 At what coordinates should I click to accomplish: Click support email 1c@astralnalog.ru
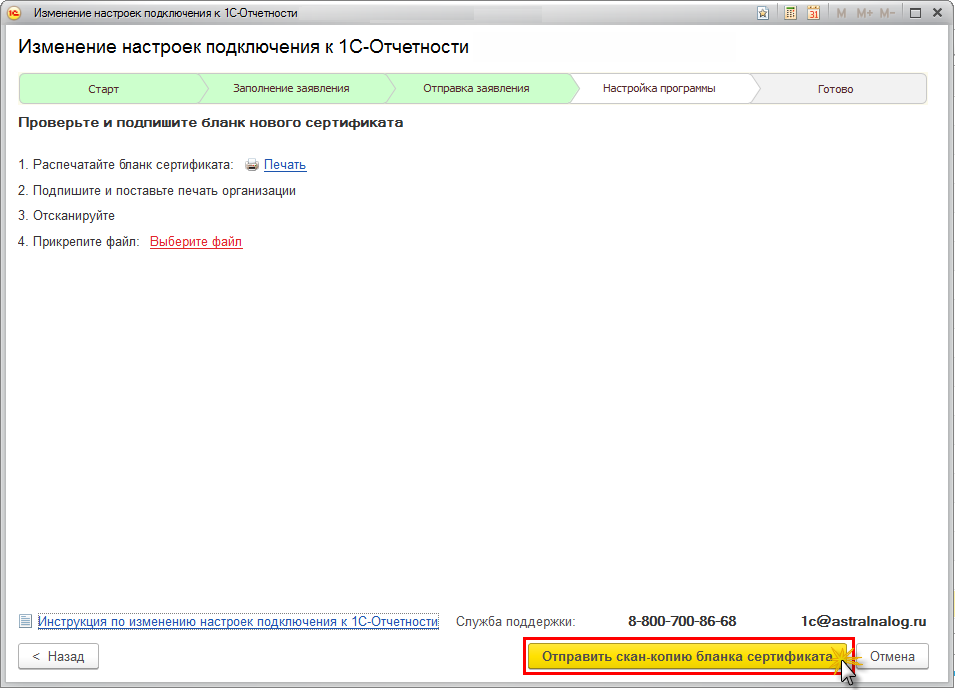pos(864,621)
